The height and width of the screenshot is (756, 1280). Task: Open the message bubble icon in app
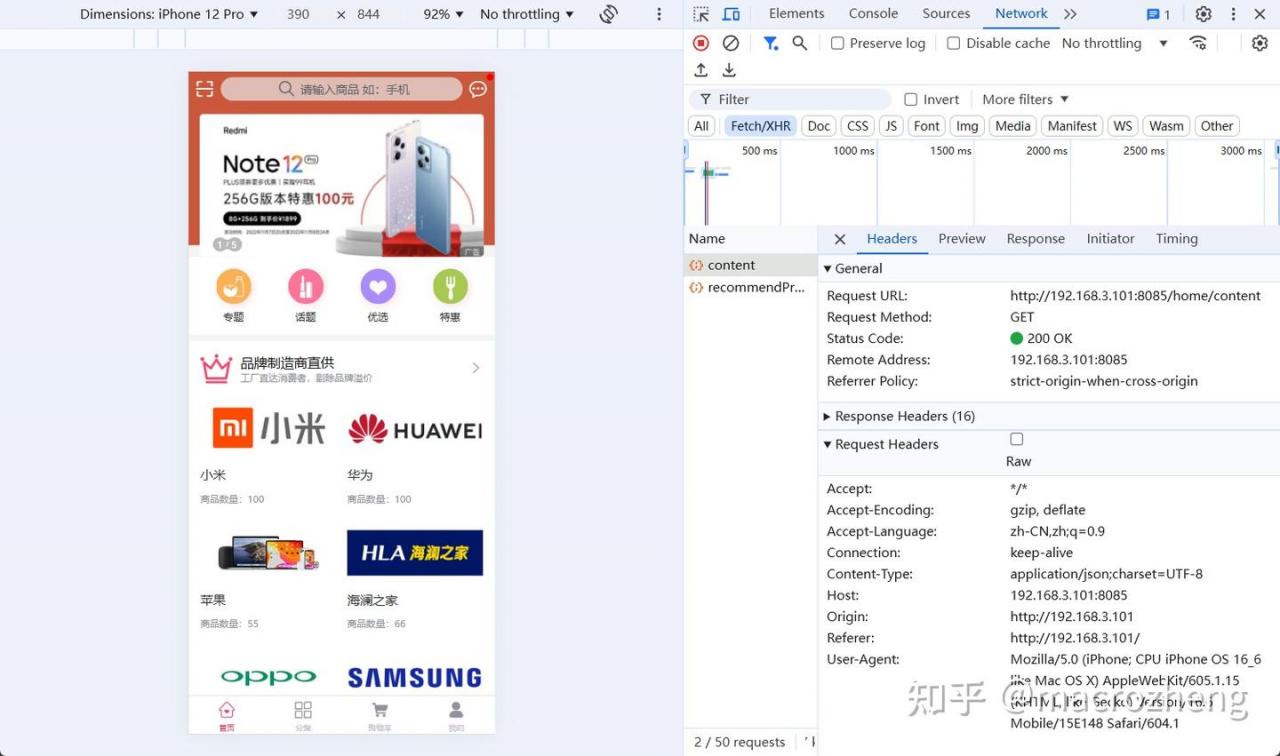pos(478,89)
